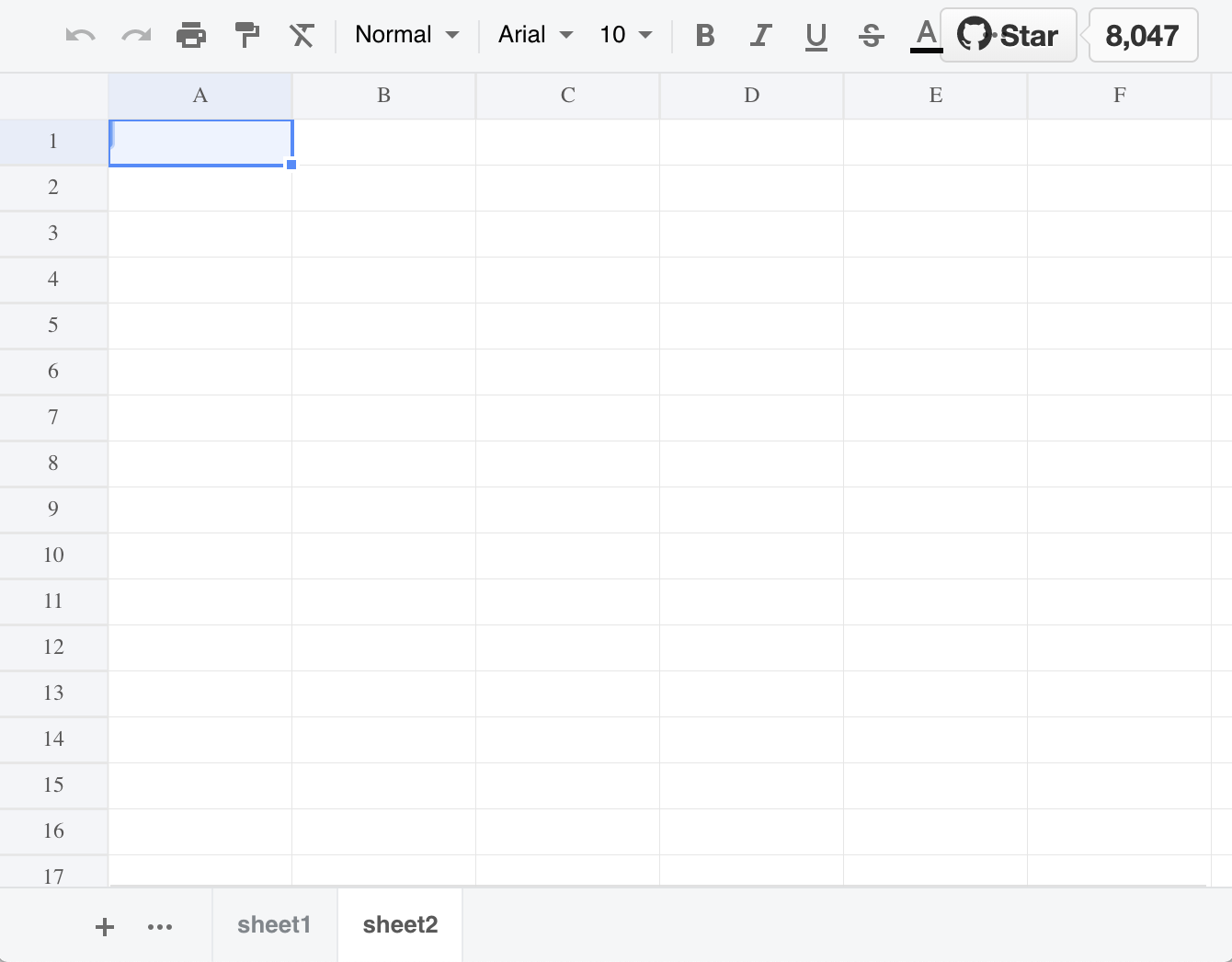
Task: Click the Clear formatting icon
Action: tap(302, 35)
